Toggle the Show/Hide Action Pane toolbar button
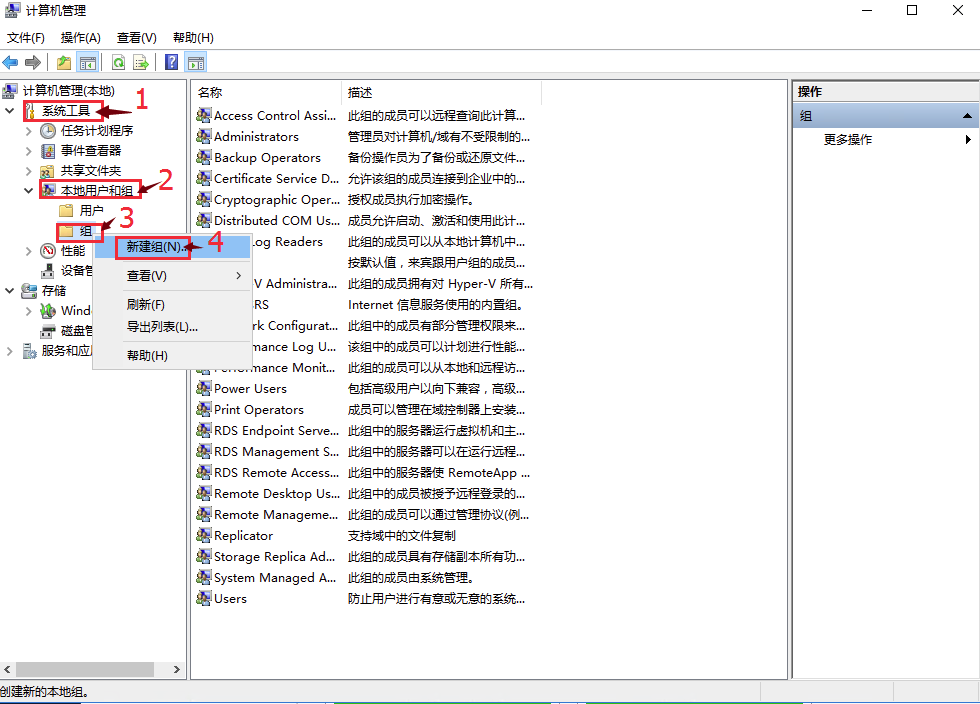 pos(196,62)
